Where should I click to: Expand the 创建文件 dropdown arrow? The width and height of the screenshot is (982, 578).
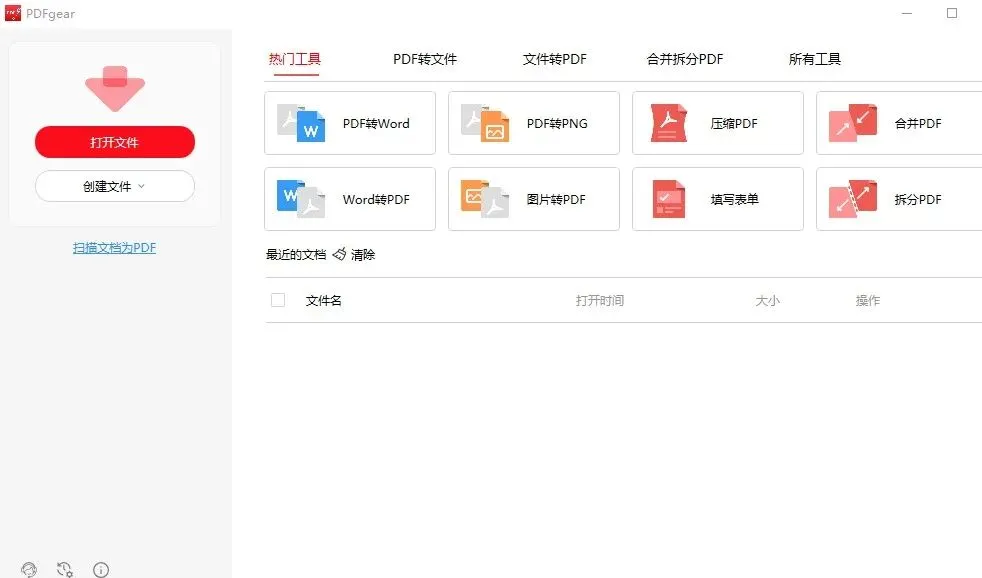tap(142, 186)
